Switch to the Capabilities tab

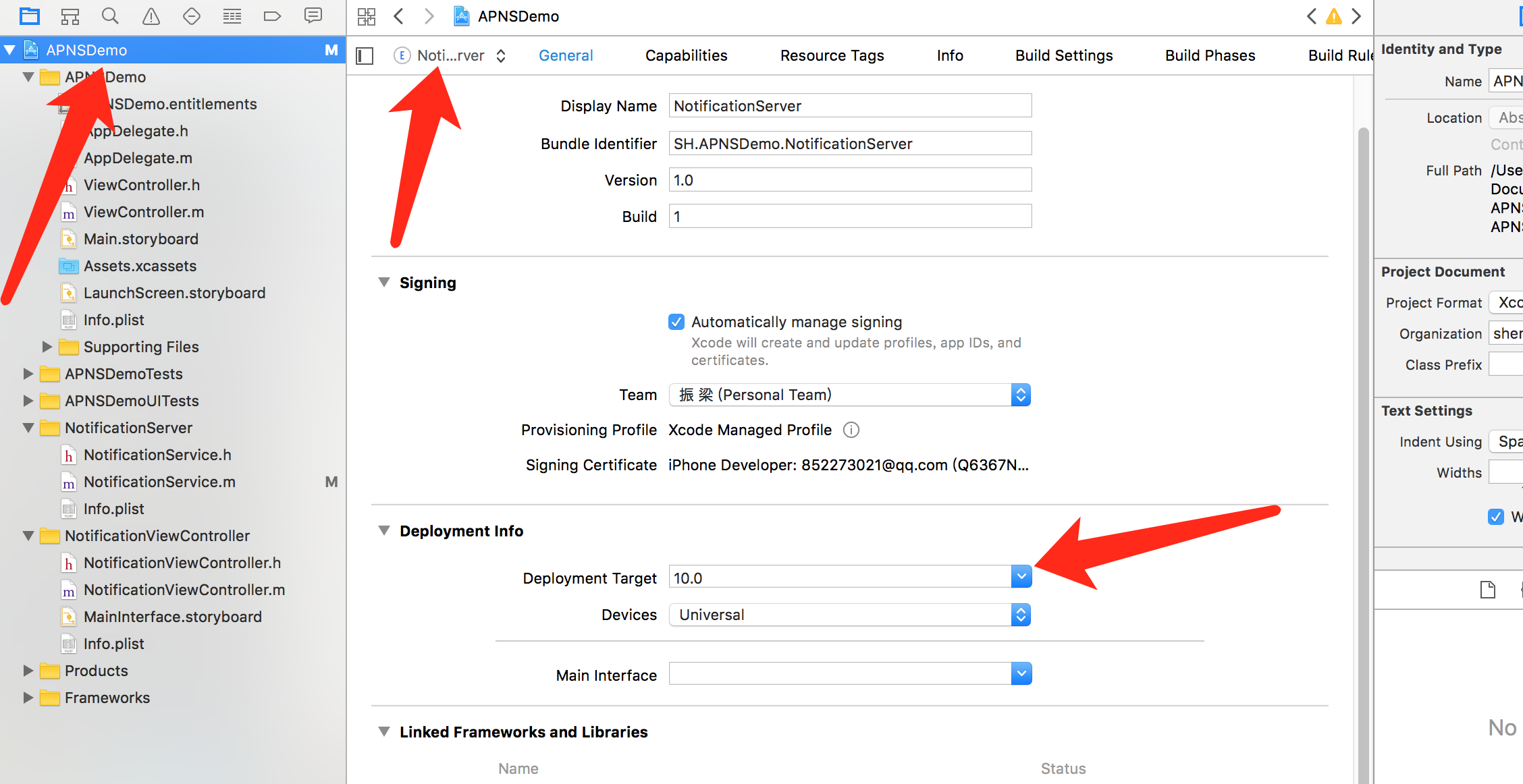tap(687, 55)
